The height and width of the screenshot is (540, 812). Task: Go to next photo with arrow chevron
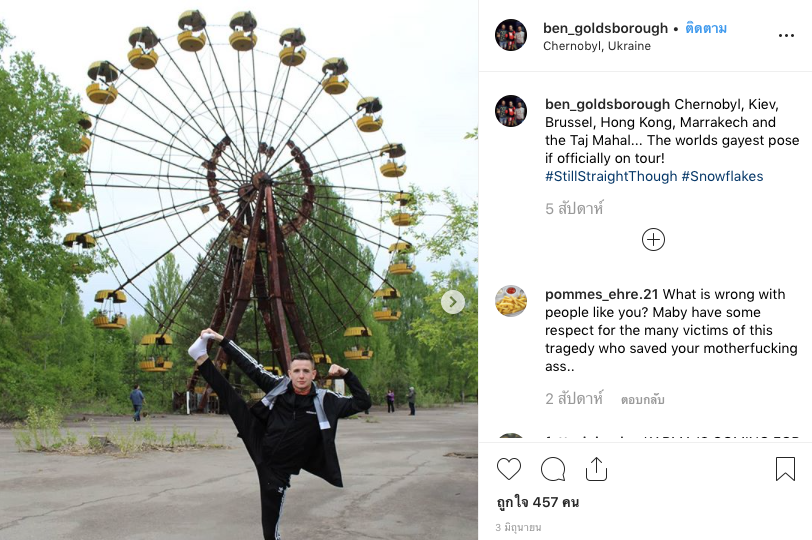pyautogui.click(x=453, y=302)
